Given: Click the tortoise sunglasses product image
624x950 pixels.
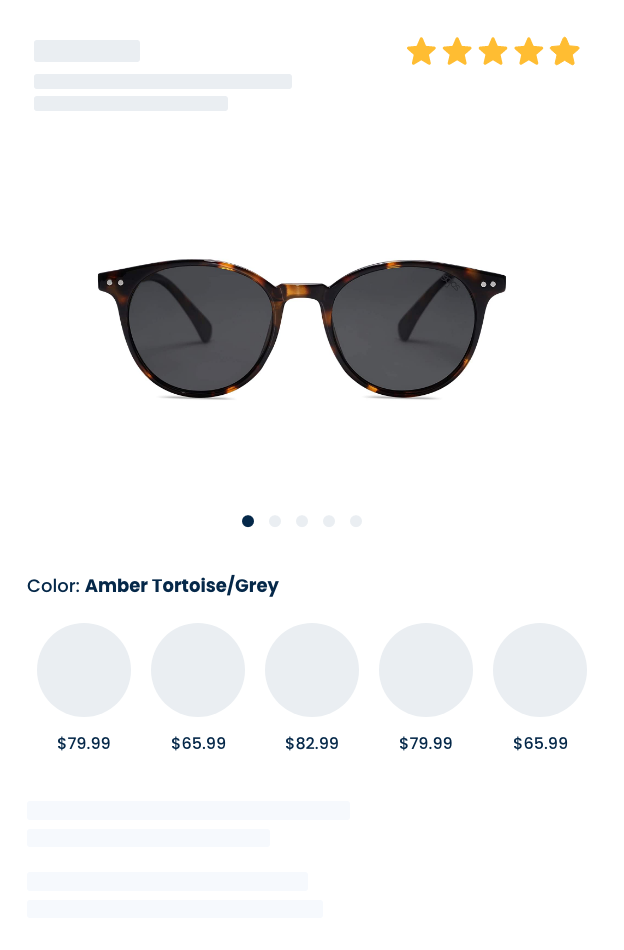Looking at the screenshot, I should pos(302,328).
